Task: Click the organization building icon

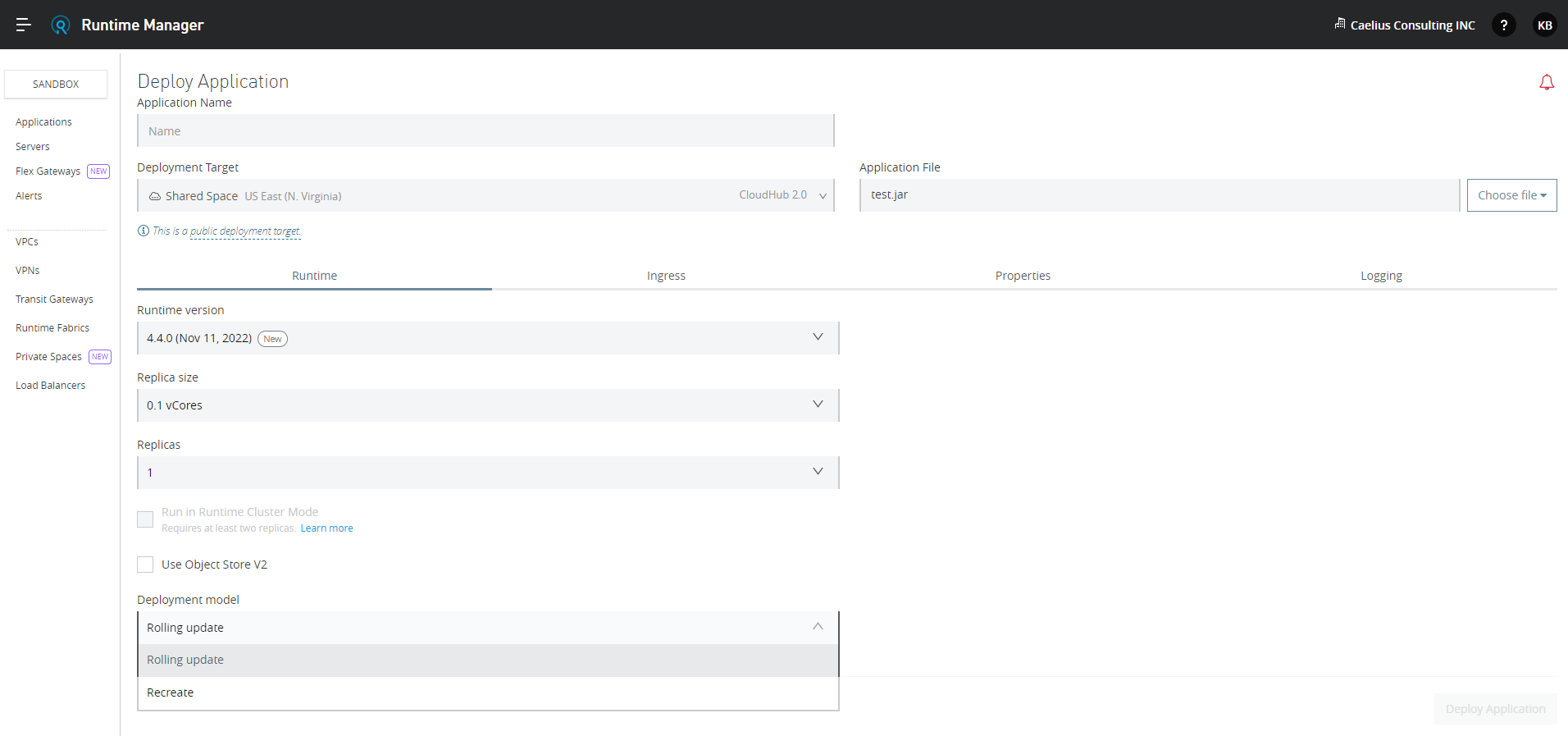Action: click(x=1340, y=24)
